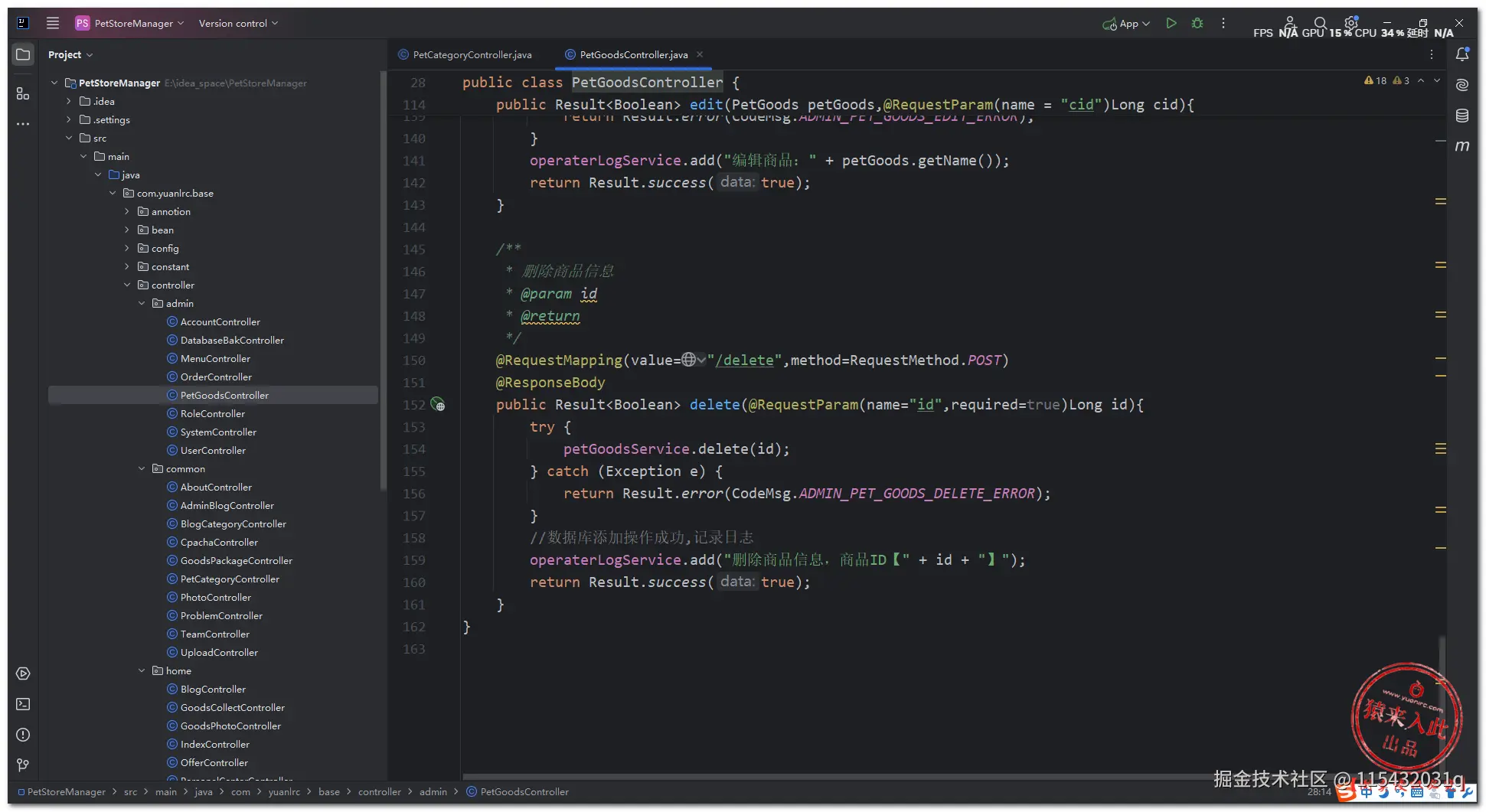1486x812 pixels.
Task: Open DatabaseBakController class
Action: (x=232, y=340)
